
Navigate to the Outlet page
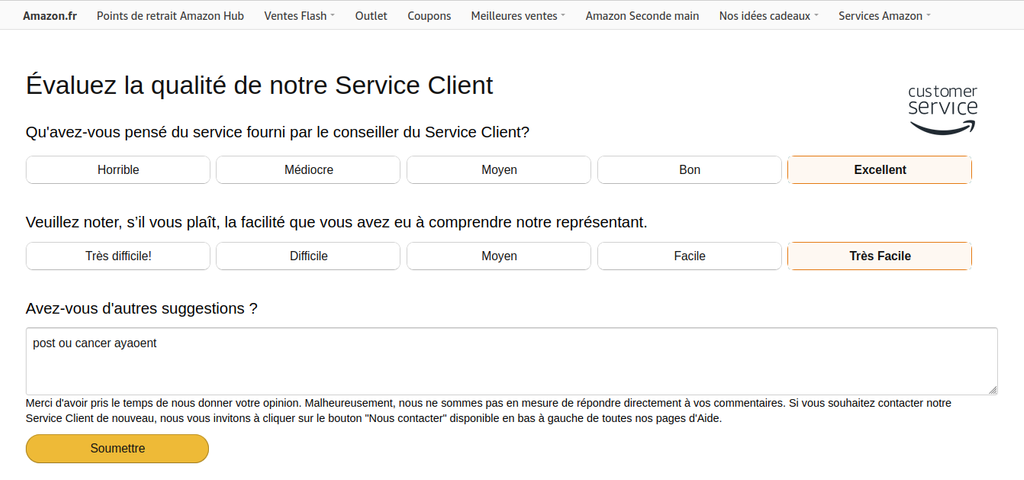pos(371,16)
